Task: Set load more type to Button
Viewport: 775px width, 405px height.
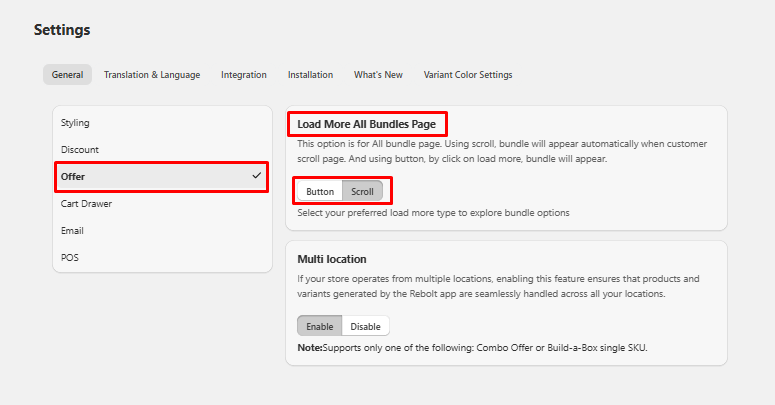Action: point(320,191)
